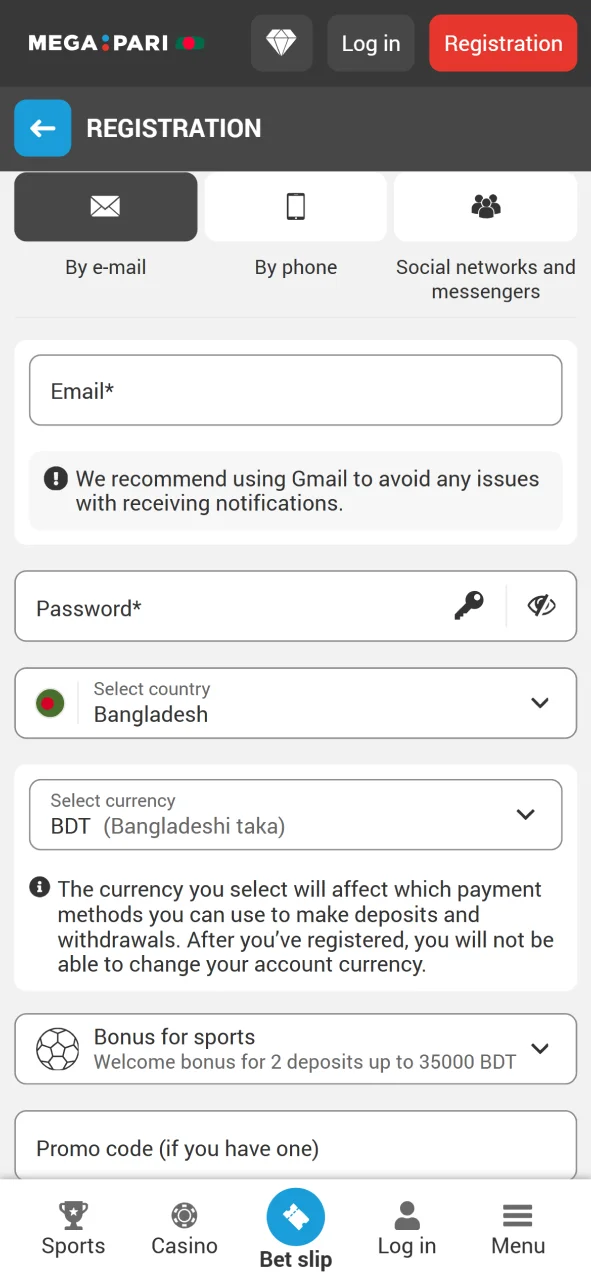Click the Bangladesh flag swatch
The width and height of the screenshot is (591, 1280).
47,703
